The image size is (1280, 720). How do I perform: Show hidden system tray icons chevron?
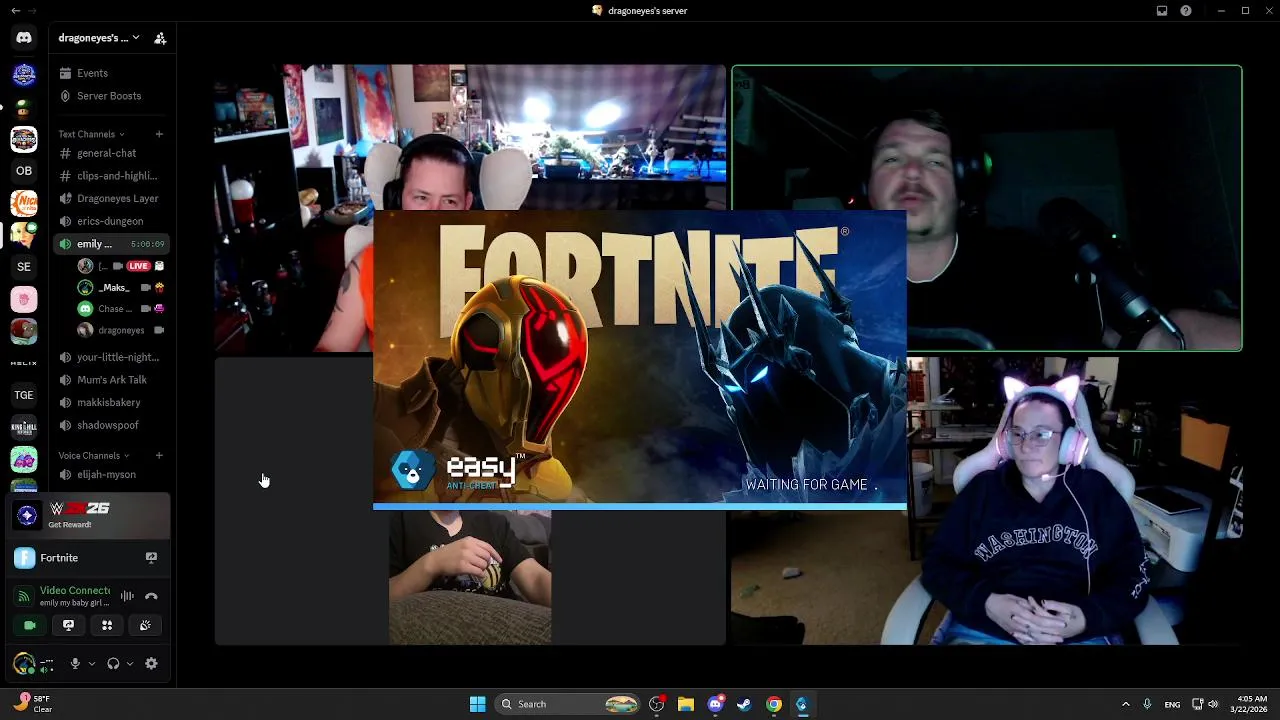click(1125, 704)
